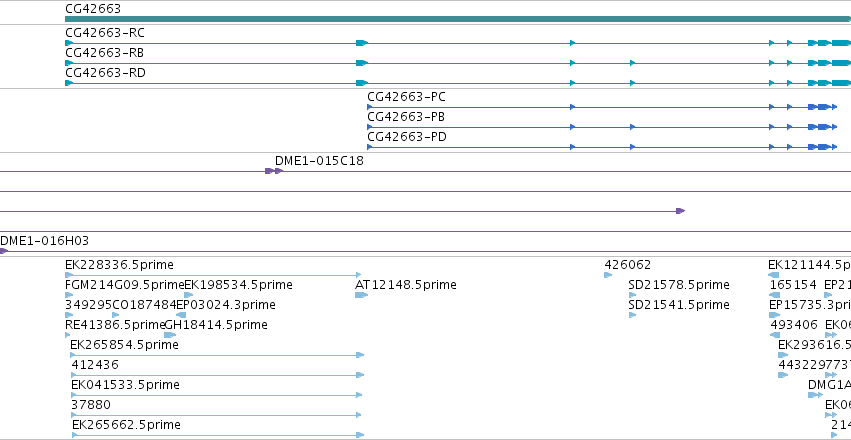
Task: Select EST FGM214G09.5prime label
Action: click(124, 285)
